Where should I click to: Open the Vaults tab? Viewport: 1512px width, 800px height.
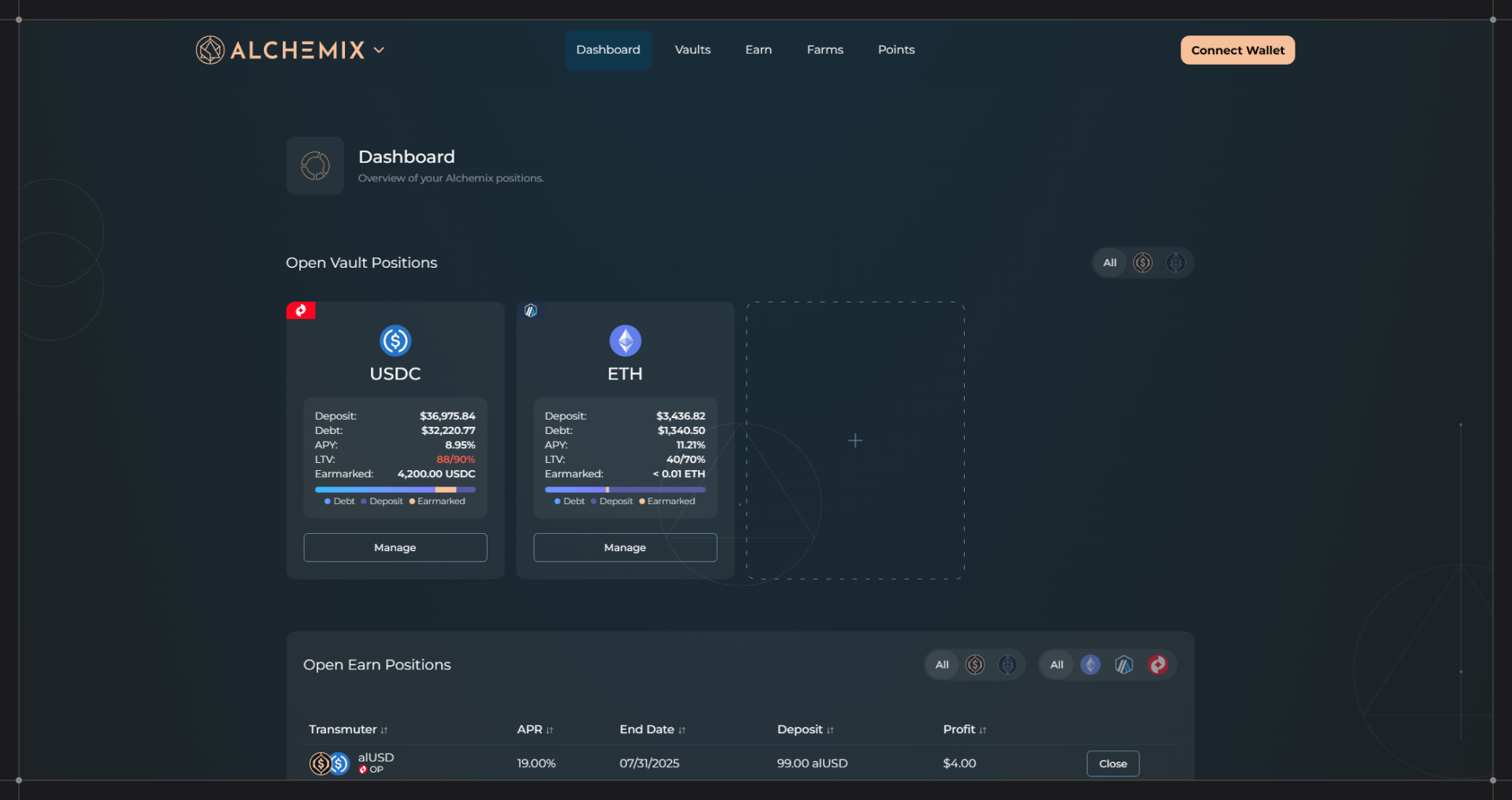692,50
